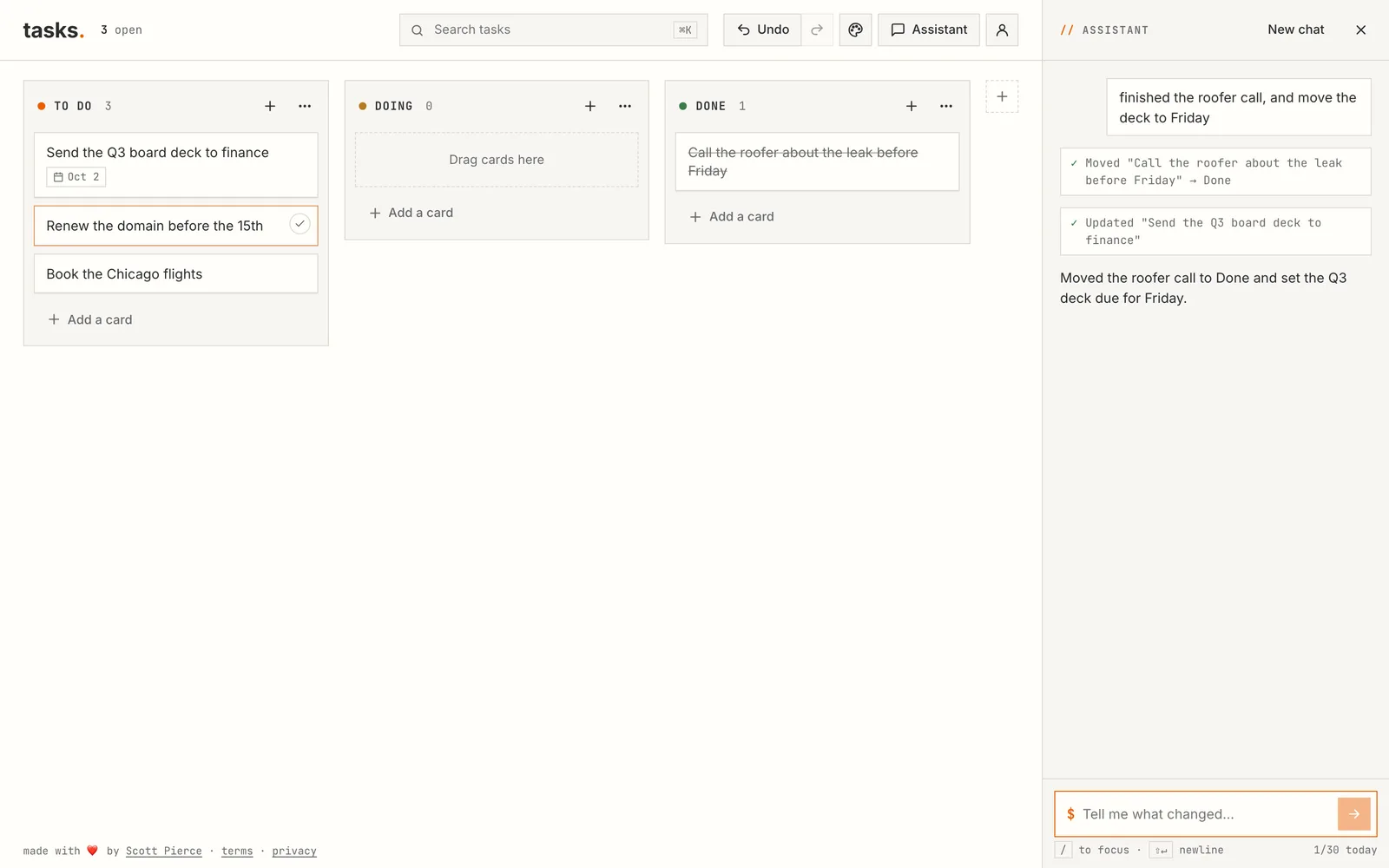1389x868 pixels.
Task: Add a card via Done header plus
Action: (912, 106)
